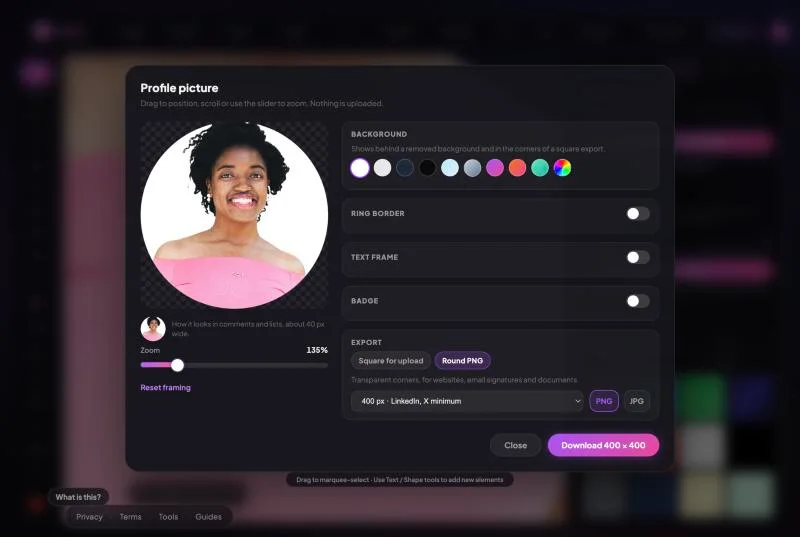Switch on the Badge toggle
This screenshot has height=537, width=800.
(x=638, y=301)
